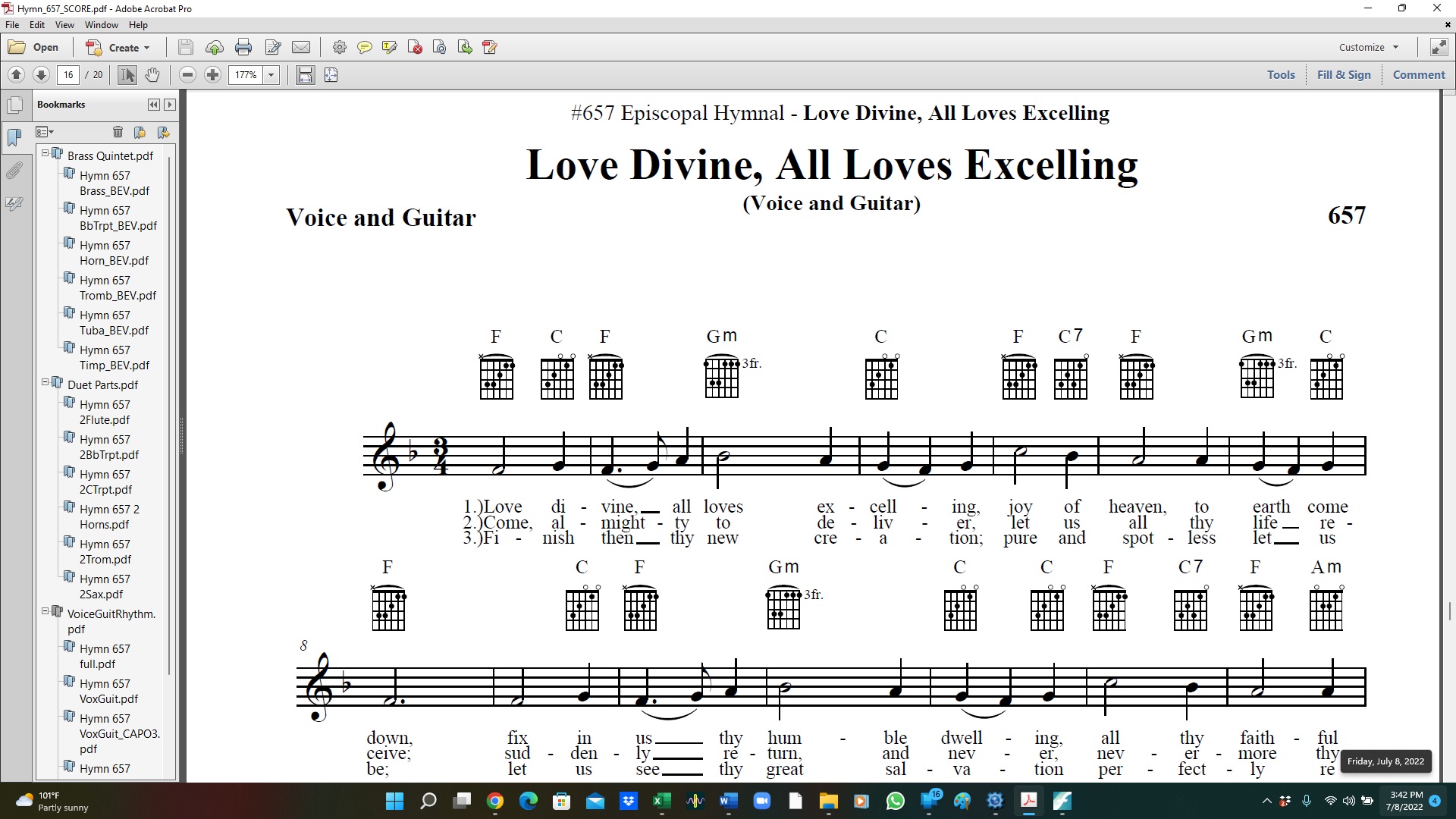Toggle Fit Width scrolling mode

pos(306,74)
